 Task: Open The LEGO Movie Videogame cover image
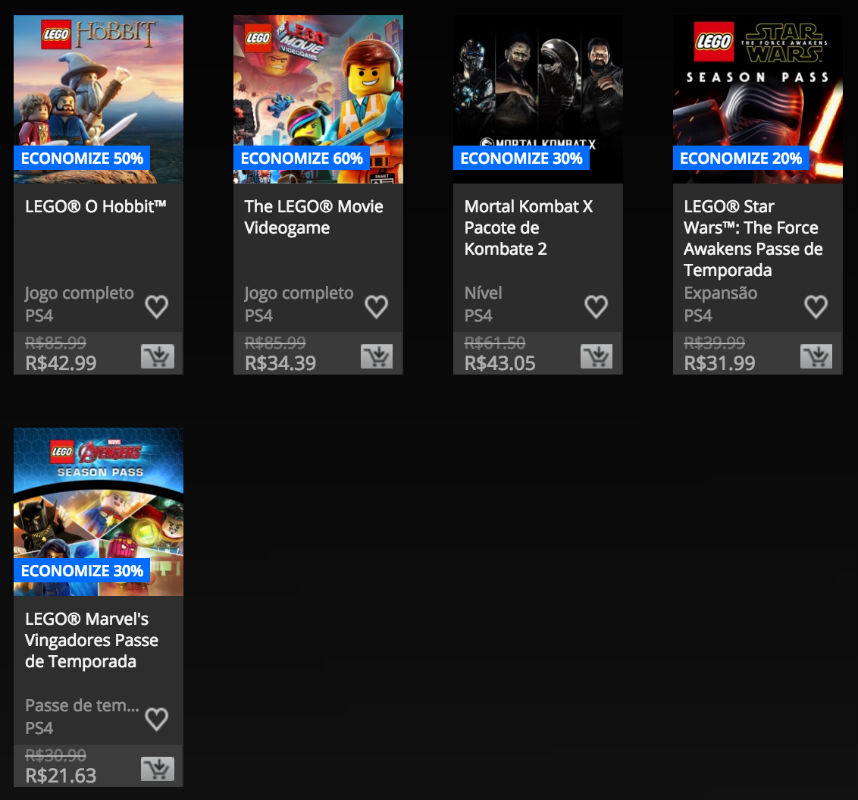(318, 99)
